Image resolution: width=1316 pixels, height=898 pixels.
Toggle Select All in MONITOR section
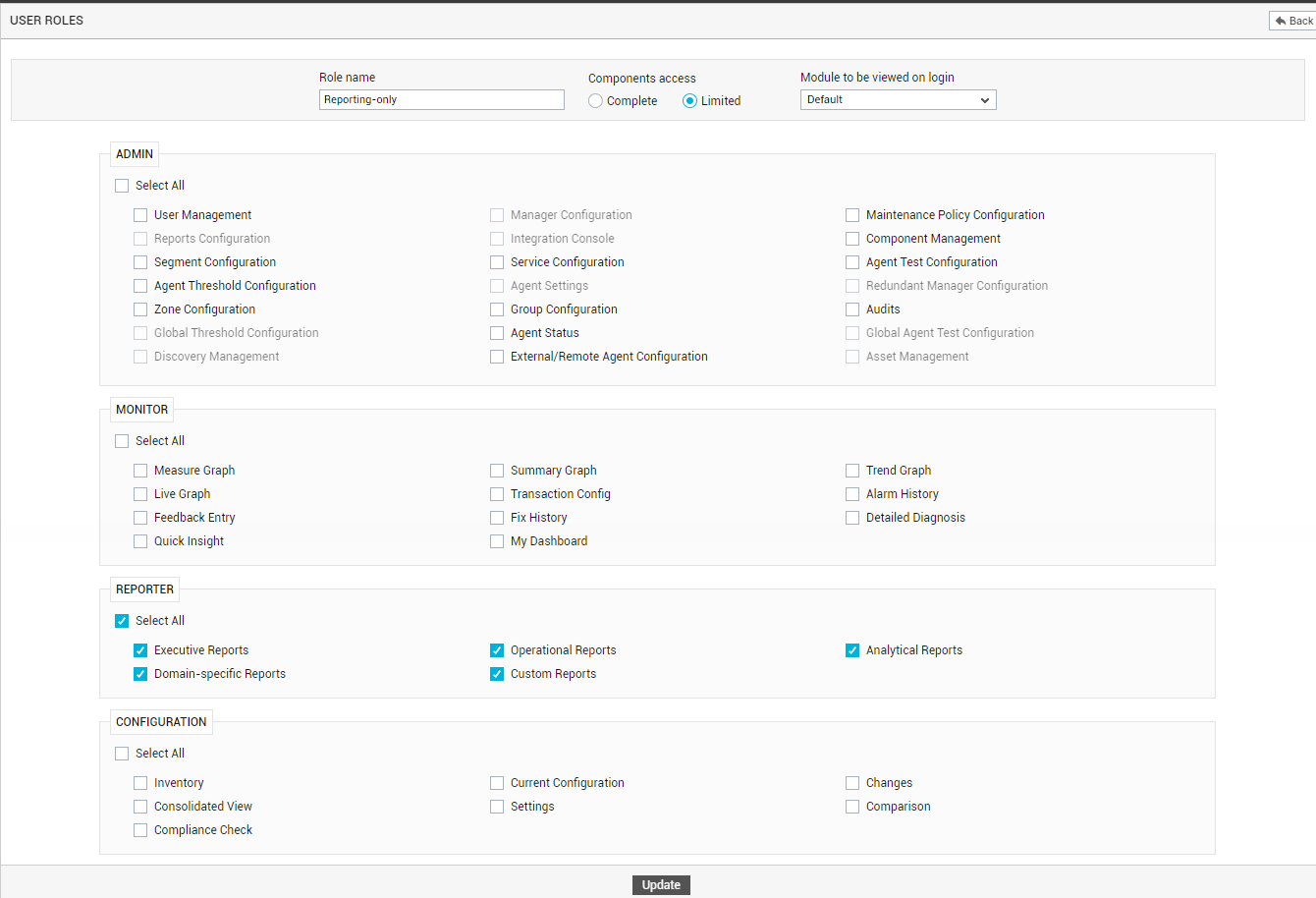pos(122,441)
